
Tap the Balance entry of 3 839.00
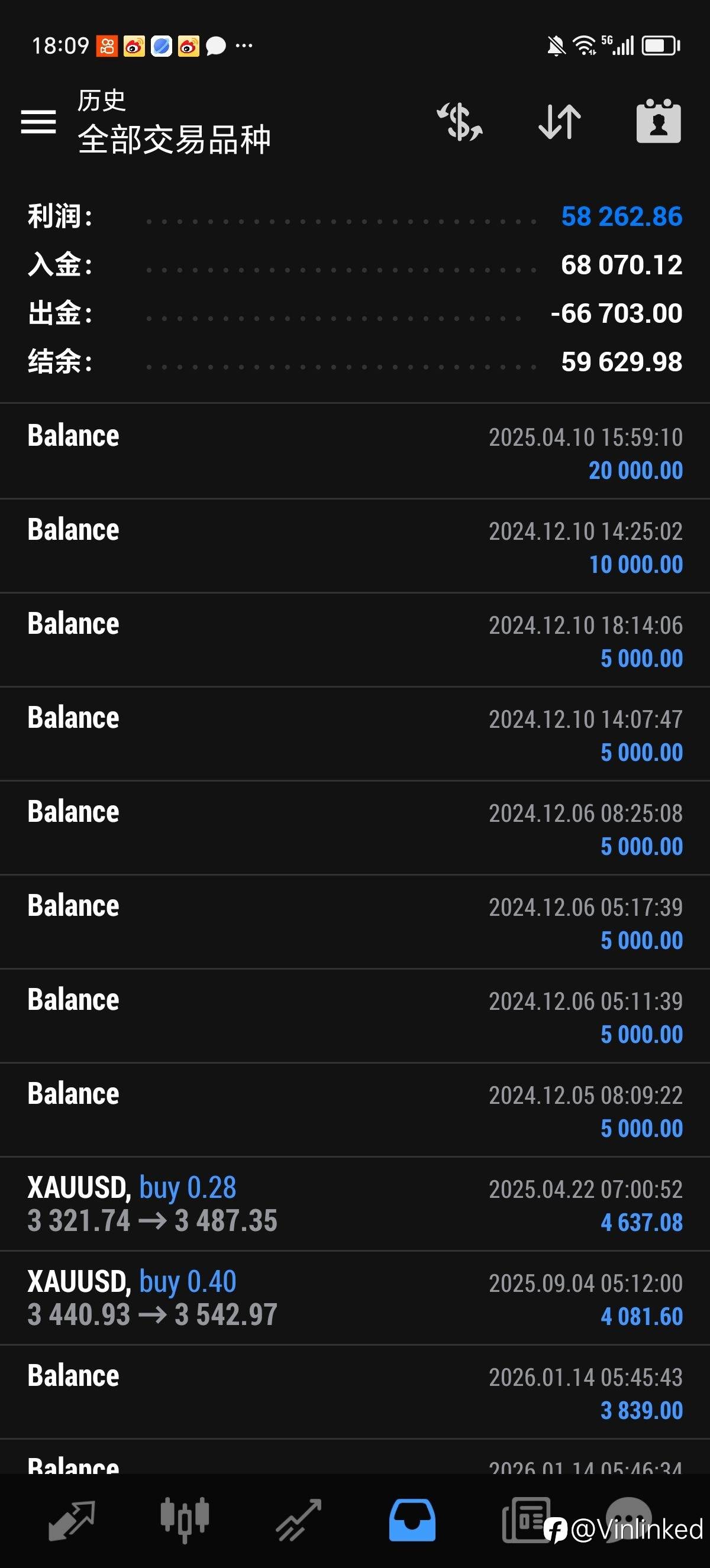click(x=355, y=1392)
